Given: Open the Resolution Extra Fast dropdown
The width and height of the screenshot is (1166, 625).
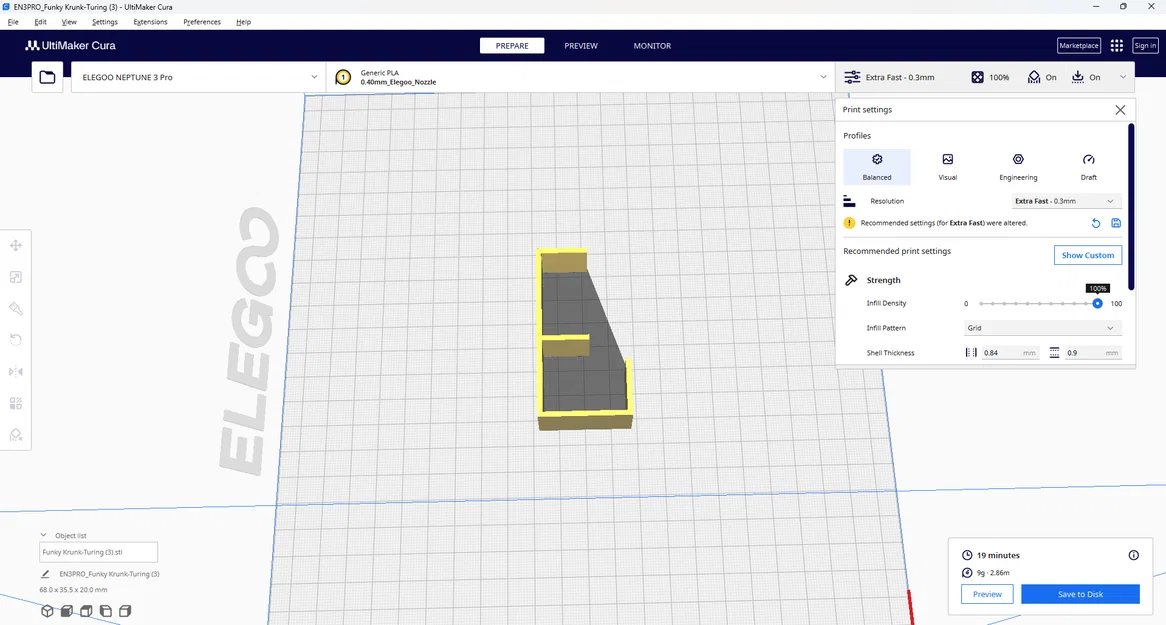Looking at the screenshot, I should coord(1066,201).
